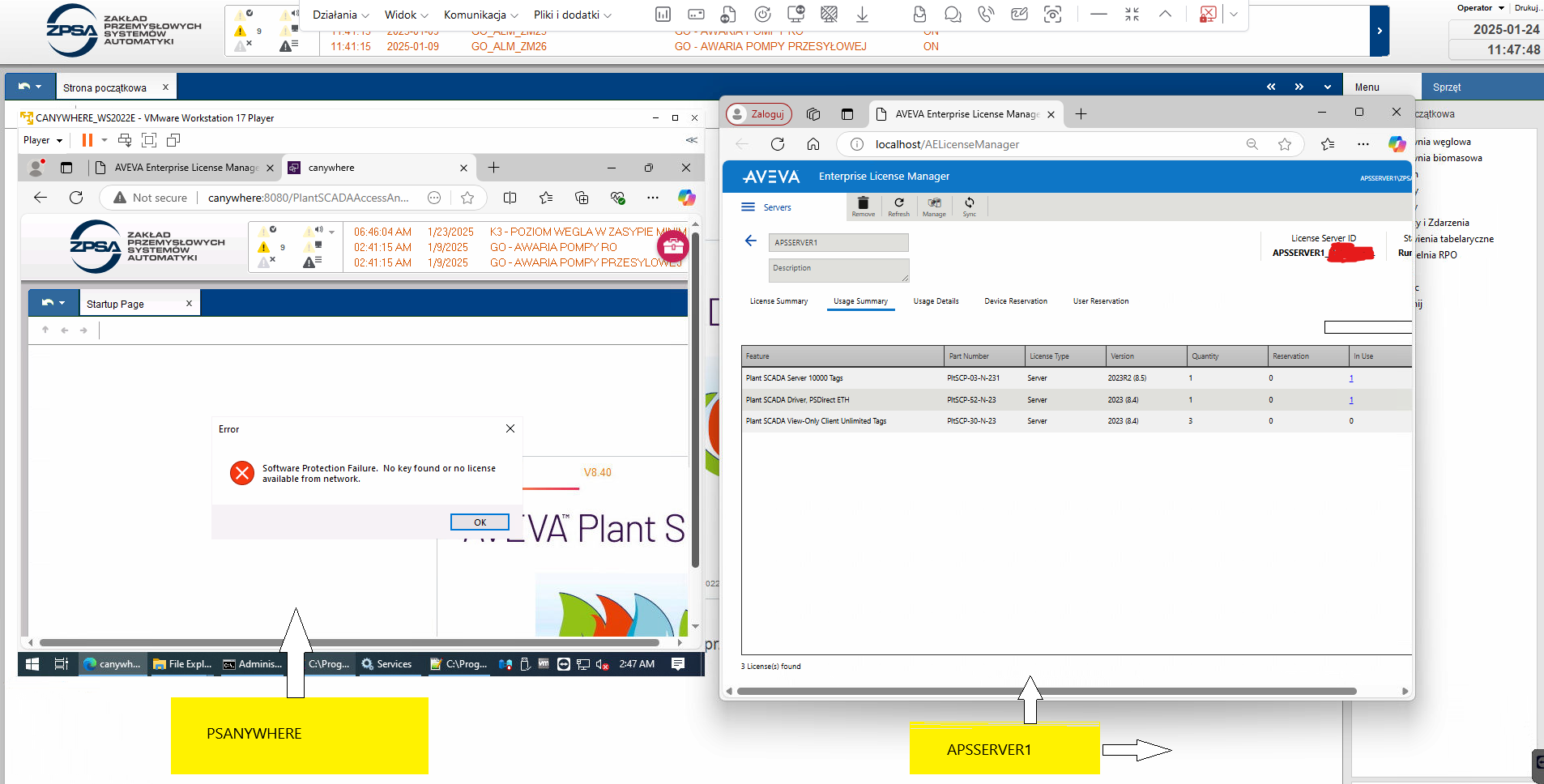
Task: Click the Refresh icon in License Manager toolbar
Action: [898, 207]
